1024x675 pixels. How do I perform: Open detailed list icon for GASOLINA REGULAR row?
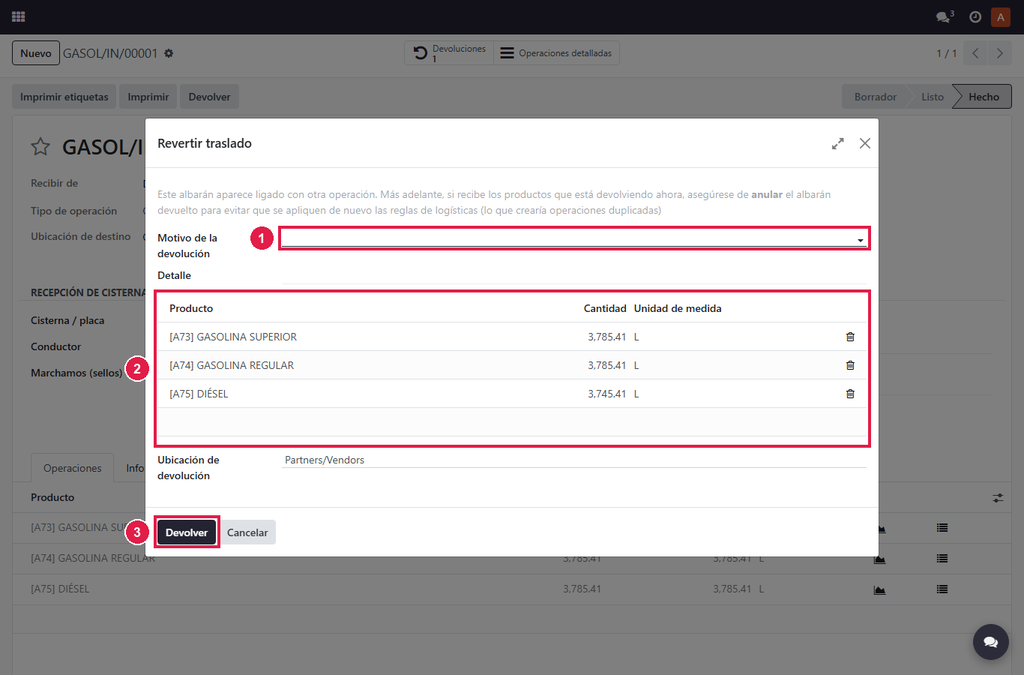[942, 558]
